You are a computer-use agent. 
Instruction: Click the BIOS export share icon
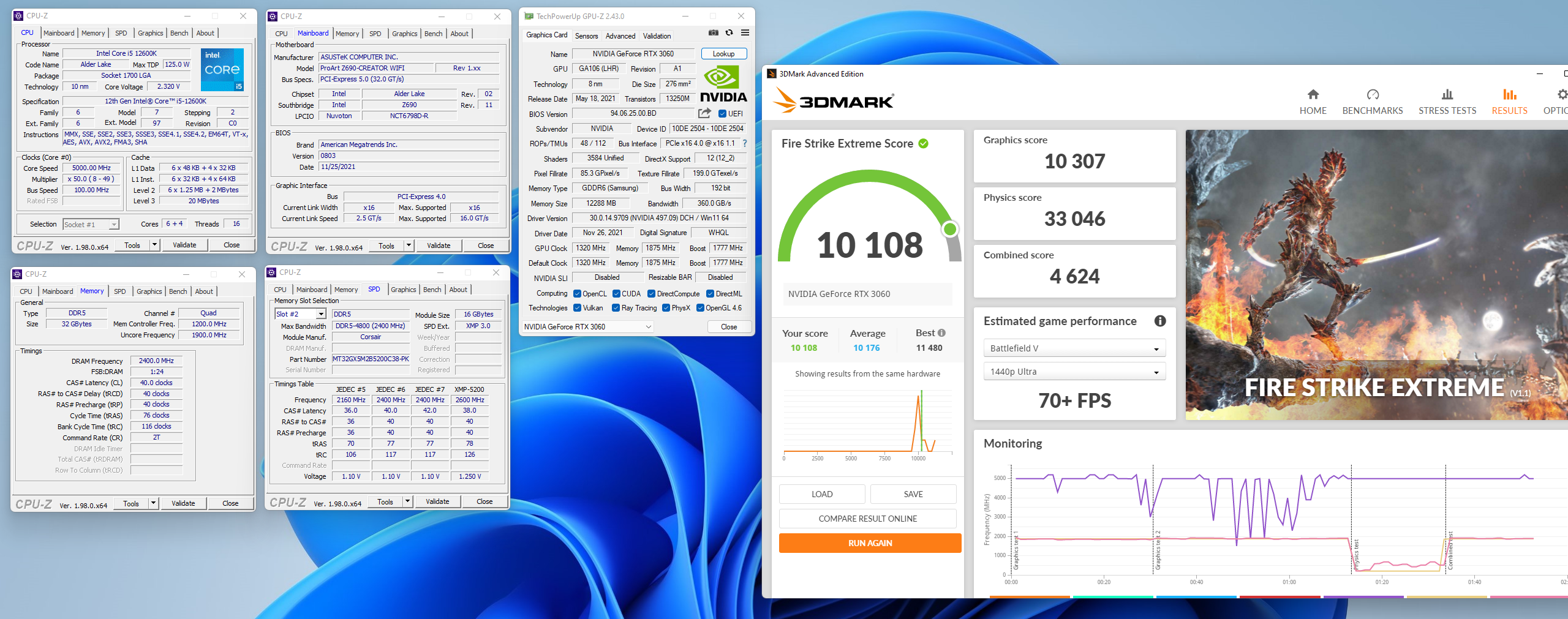[x=704, y=113]
